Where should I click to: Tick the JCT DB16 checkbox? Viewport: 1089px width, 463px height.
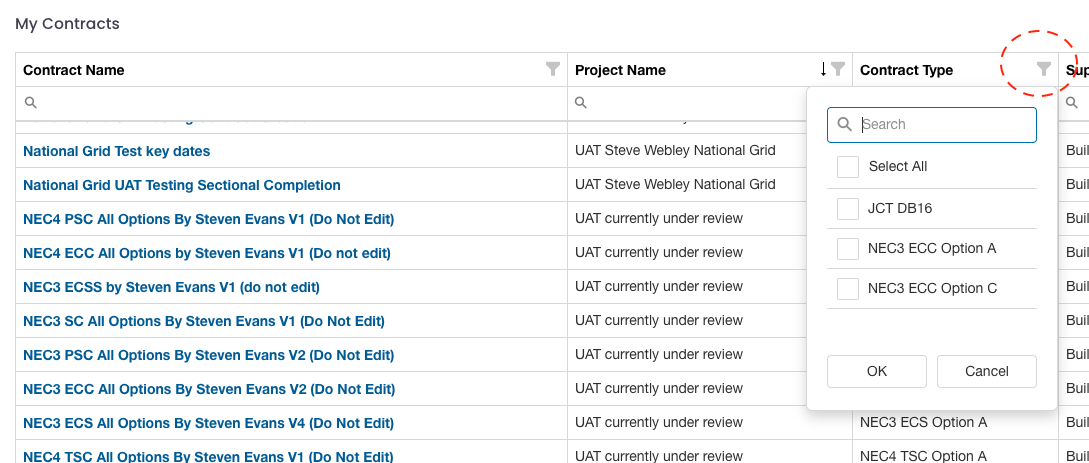pyautogui.click(x=848, y=208)
